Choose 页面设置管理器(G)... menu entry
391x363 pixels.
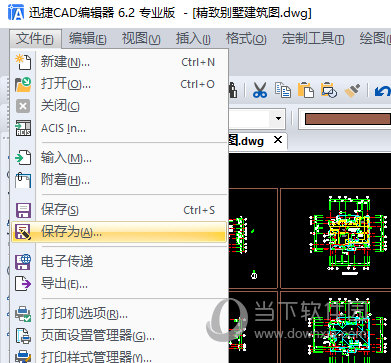click(119, 336)
